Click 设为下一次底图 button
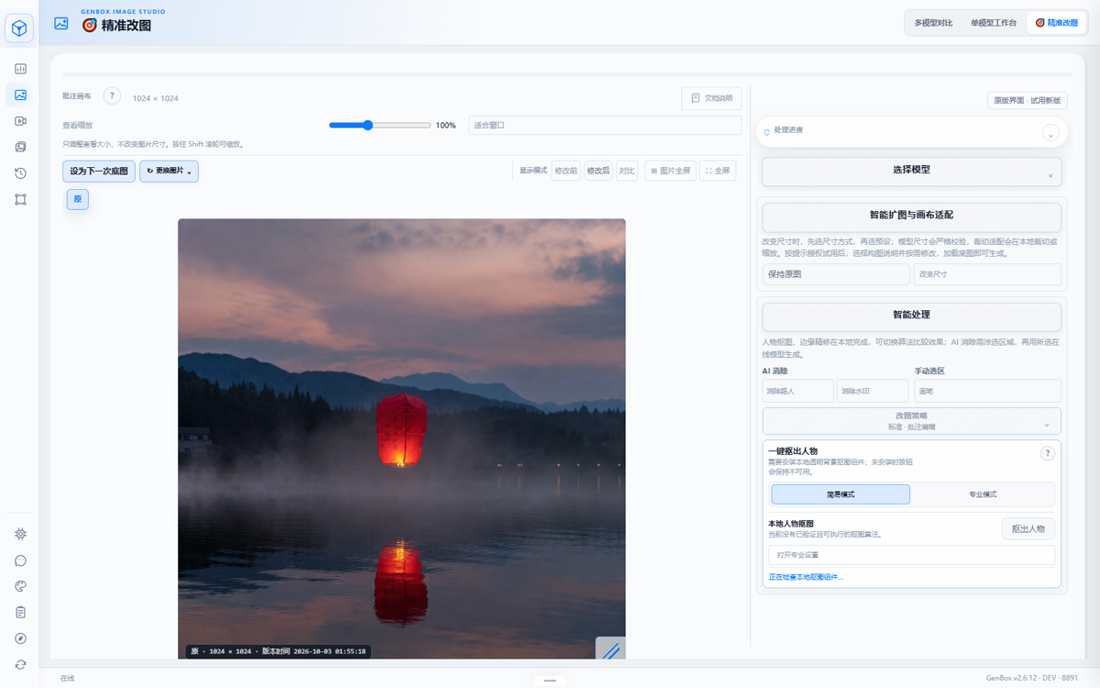This screenshot has height=688, width=1100. (99, 171)
